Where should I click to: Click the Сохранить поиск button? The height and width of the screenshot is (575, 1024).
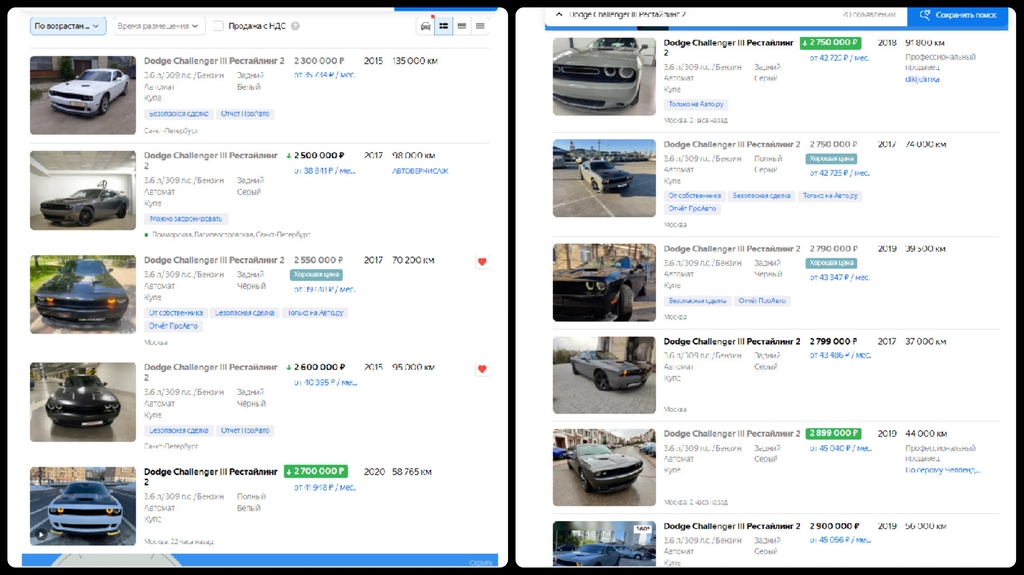[957, 14]
